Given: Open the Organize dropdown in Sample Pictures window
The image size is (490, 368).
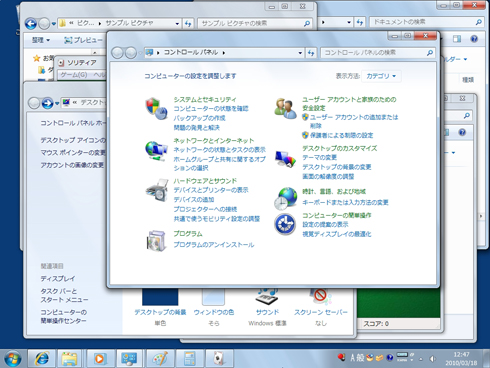Looking at the screenshot, I should pyautogui.click(x=41, y=40).
